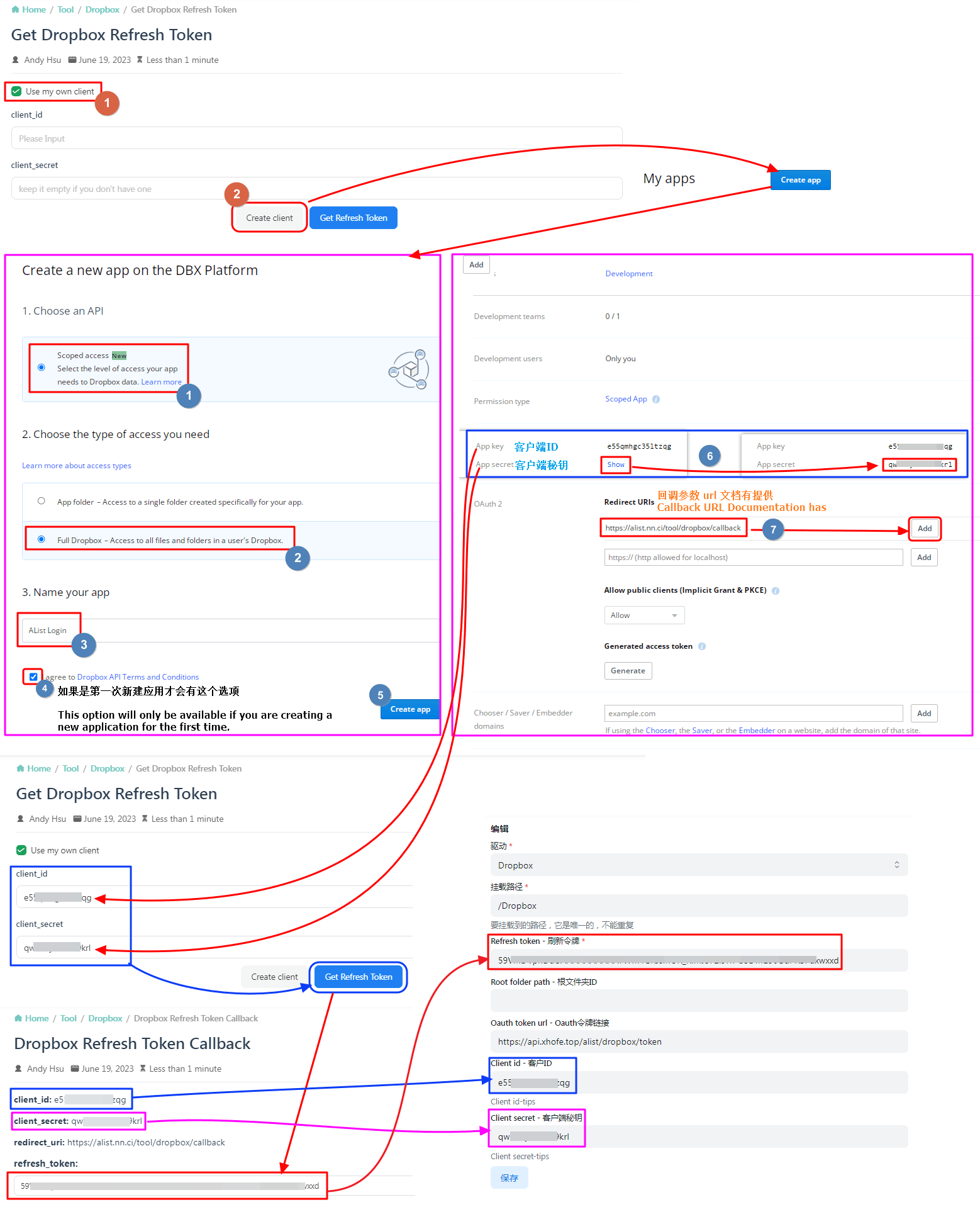Open the Development status link

629,274
